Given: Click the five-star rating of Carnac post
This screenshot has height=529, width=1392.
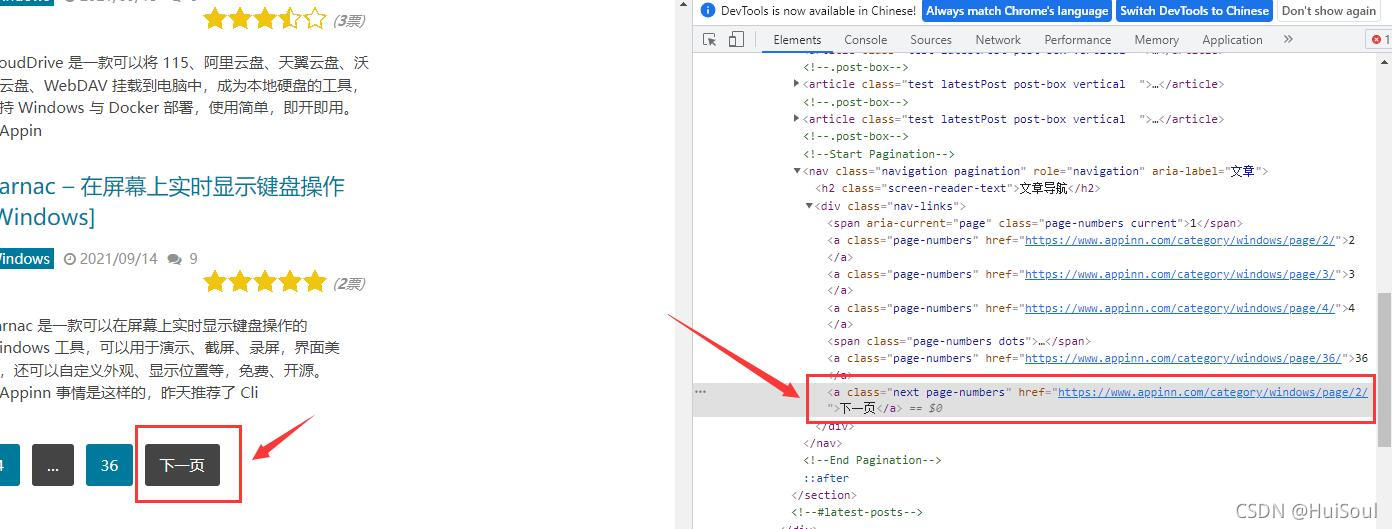Looking at the screenshot, I should [264, 281].
